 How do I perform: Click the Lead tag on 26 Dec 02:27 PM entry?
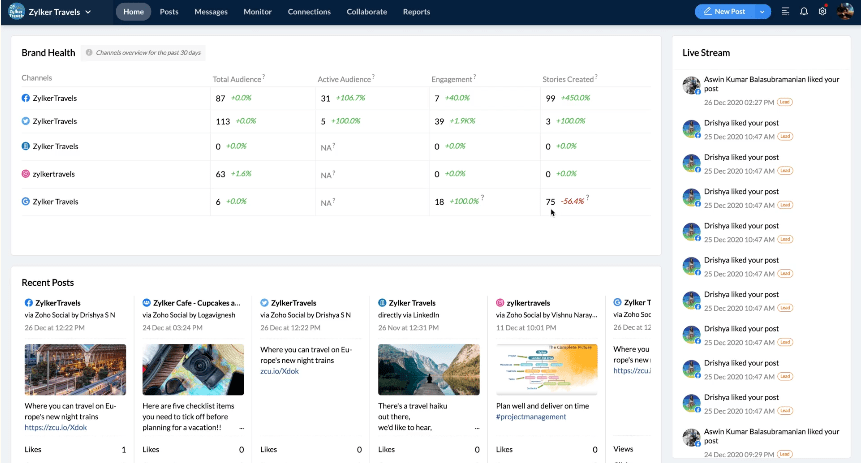tap(785, 102)
